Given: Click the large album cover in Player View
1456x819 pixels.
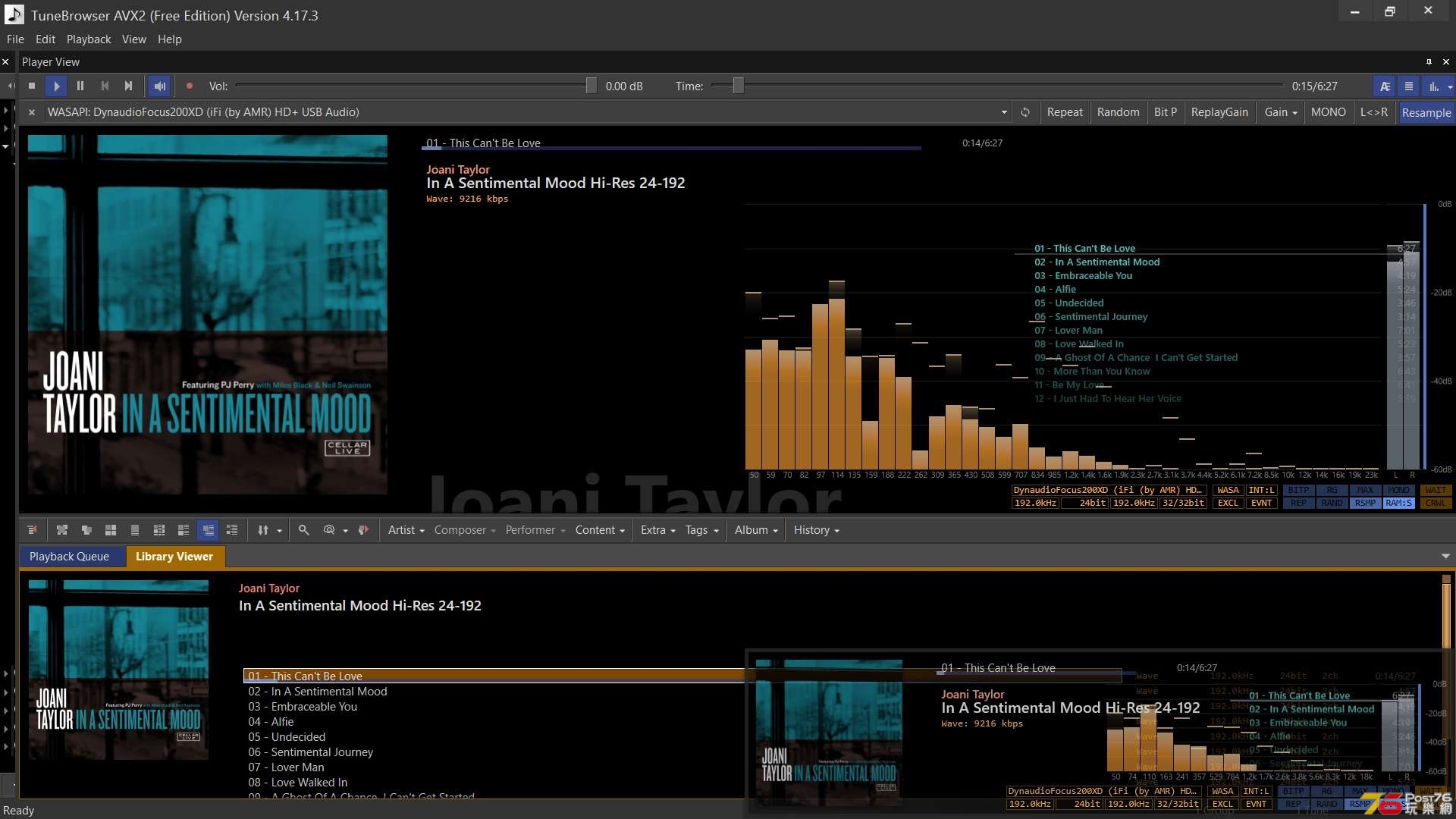Looking at the screenshot, I should 207,315.
